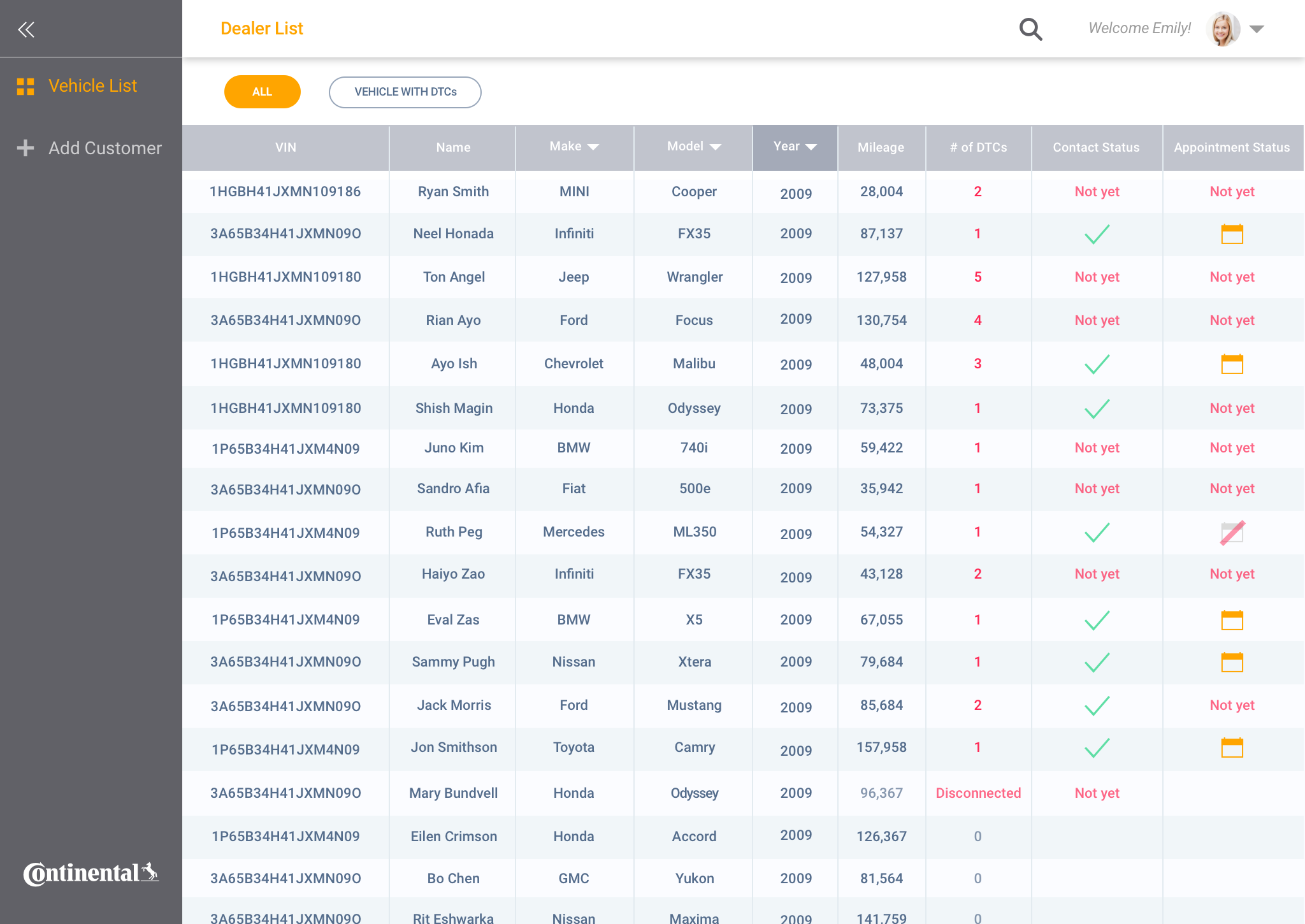
Task: Select the name Eilen Crimson
Action: tap(454, 837)
